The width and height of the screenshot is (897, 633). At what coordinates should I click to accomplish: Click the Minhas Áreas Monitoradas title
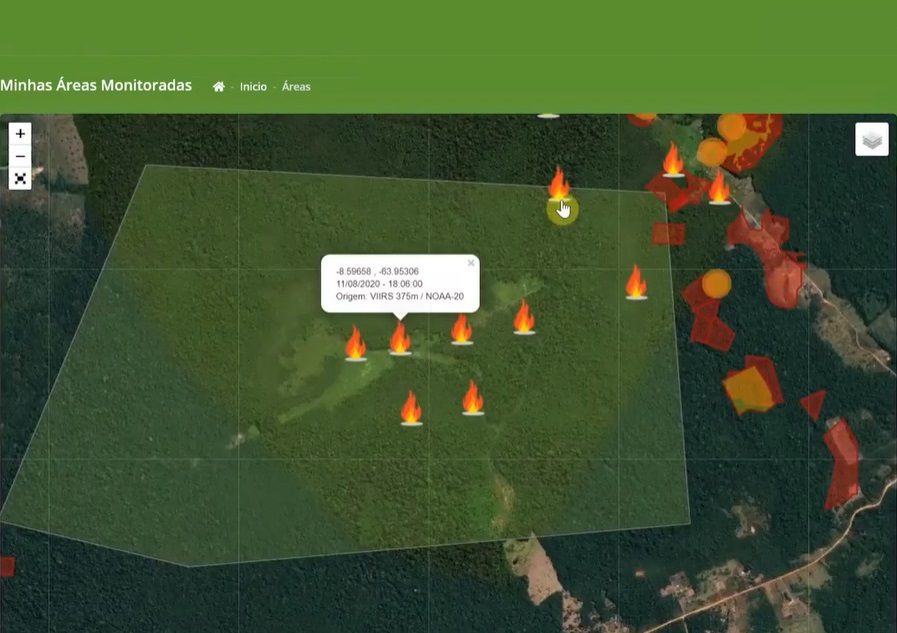96,86
